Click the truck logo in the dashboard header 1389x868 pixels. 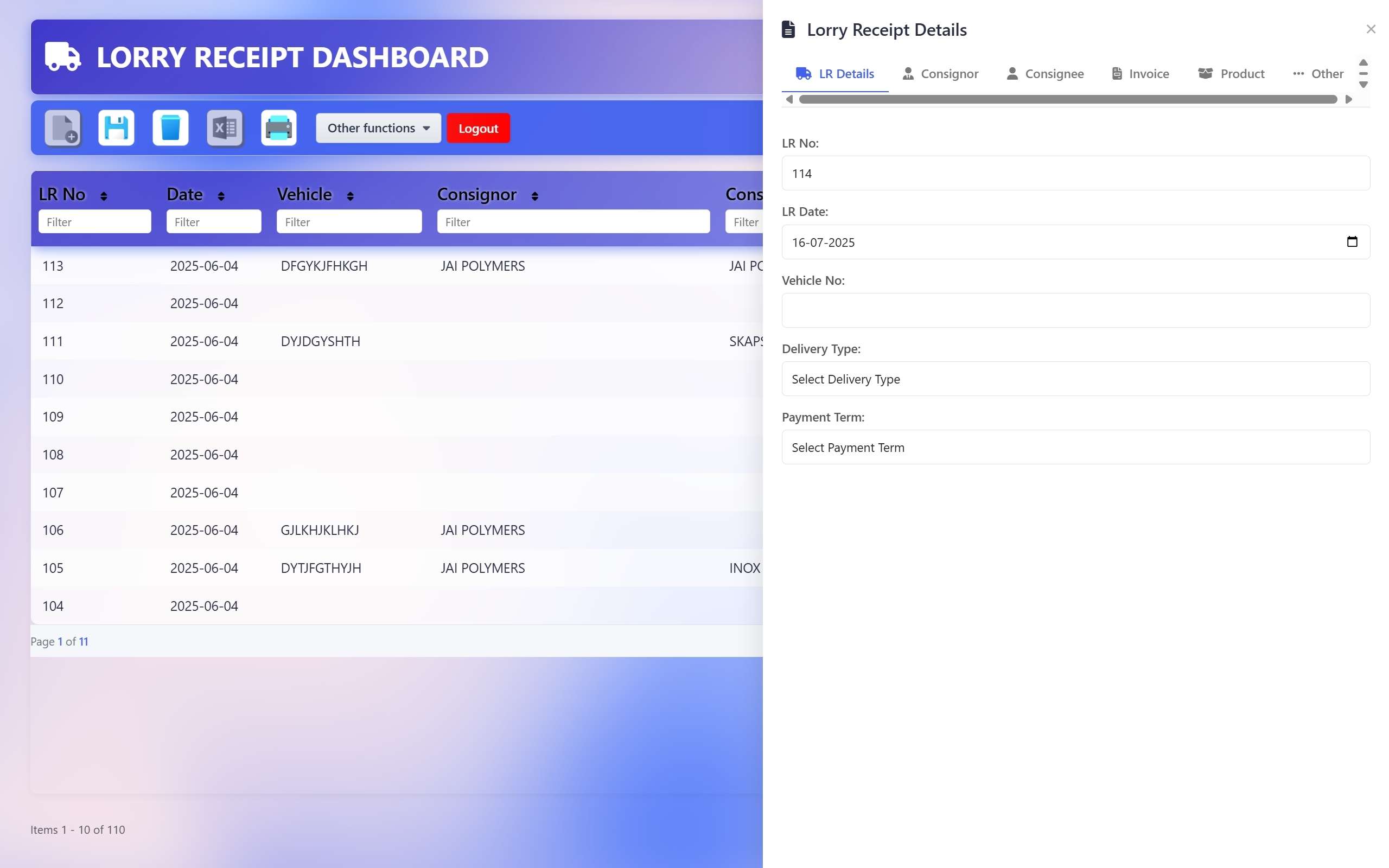[62, 57]
